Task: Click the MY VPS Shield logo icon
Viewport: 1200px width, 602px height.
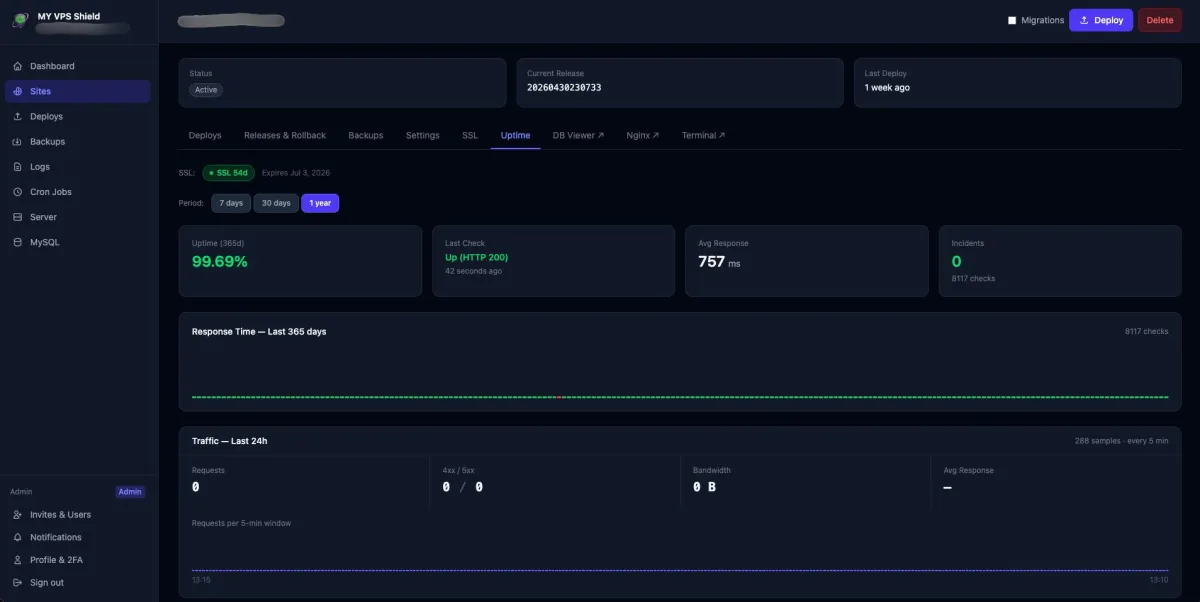Action: [x=19, y=21]
